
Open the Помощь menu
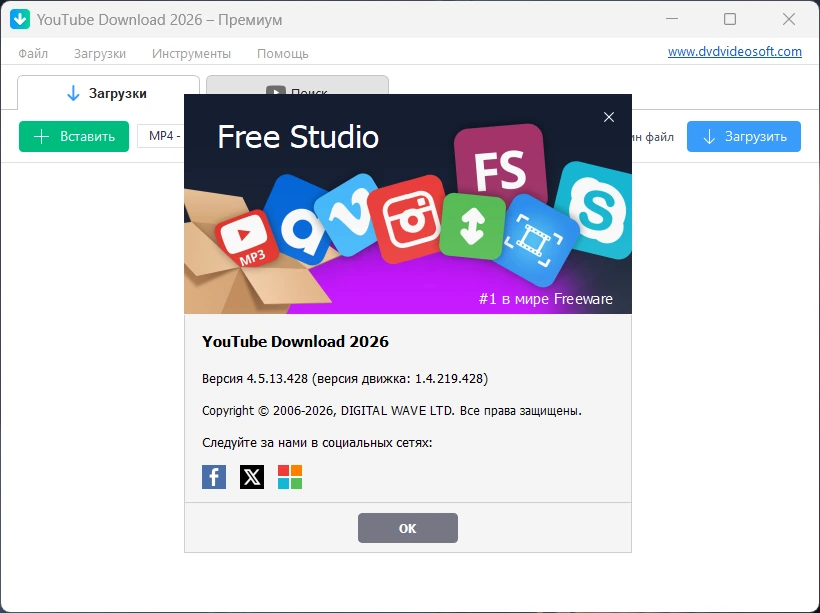pyautogui.click(x=282, y=53)
